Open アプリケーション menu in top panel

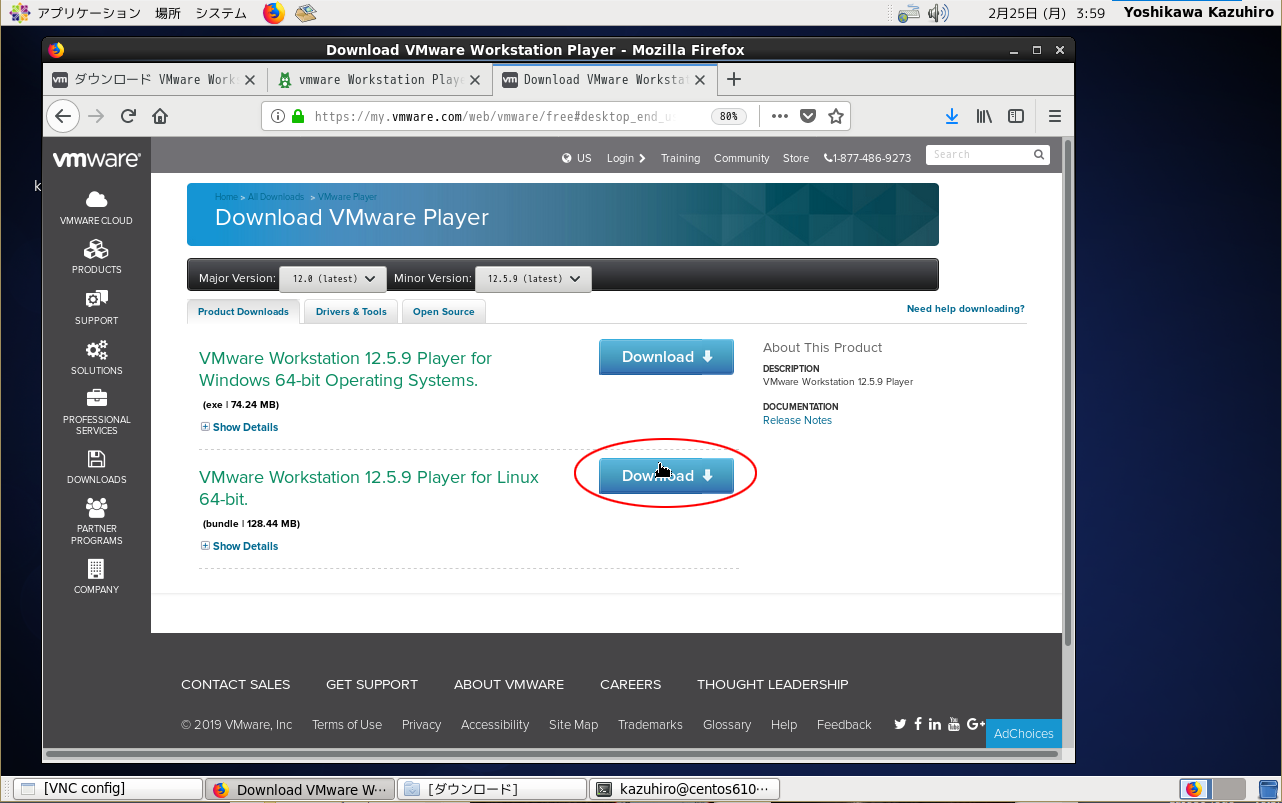(88, 13)
